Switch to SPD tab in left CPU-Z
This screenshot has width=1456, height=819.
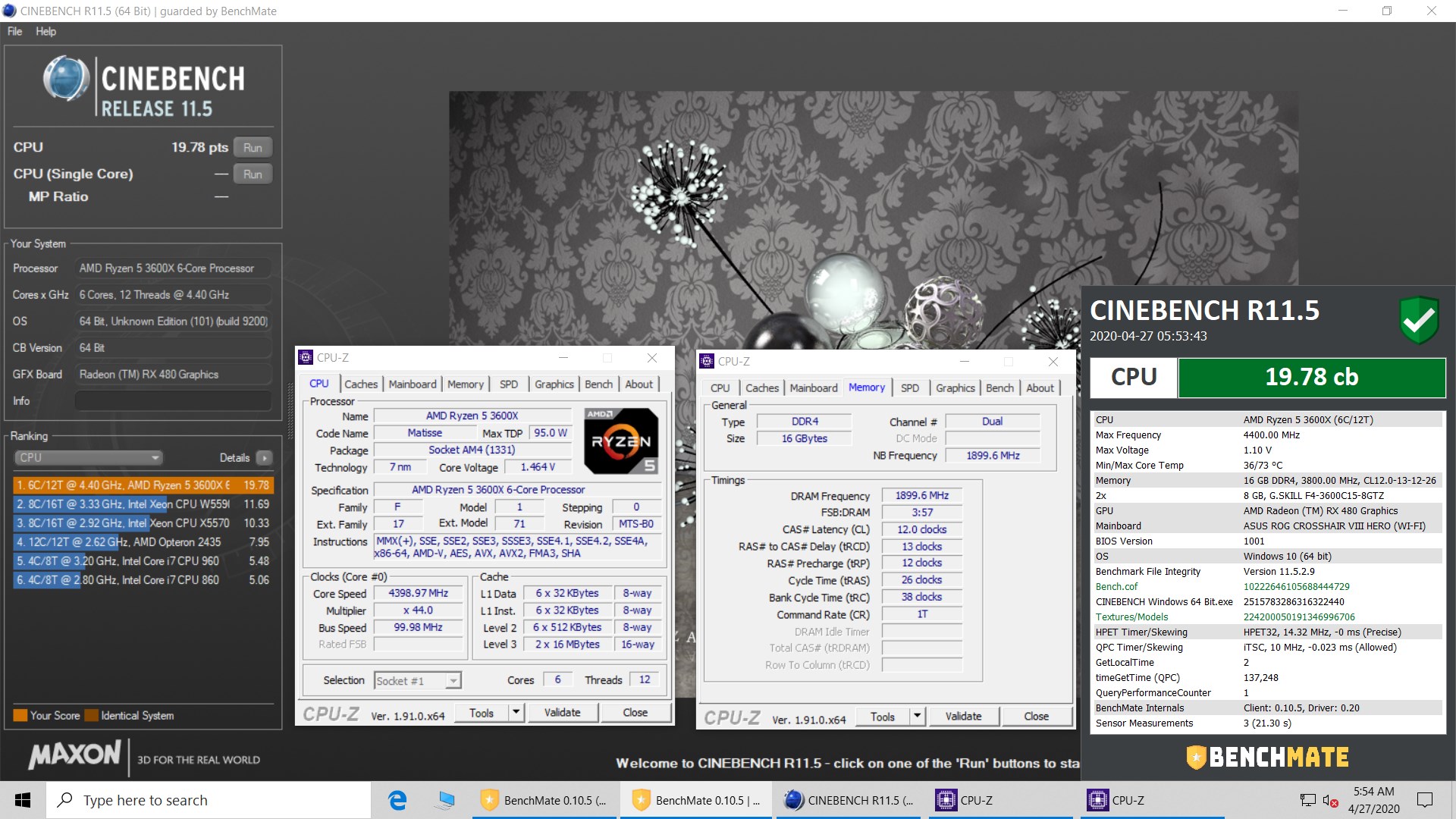pyautogui.click(x=509, y=384)
